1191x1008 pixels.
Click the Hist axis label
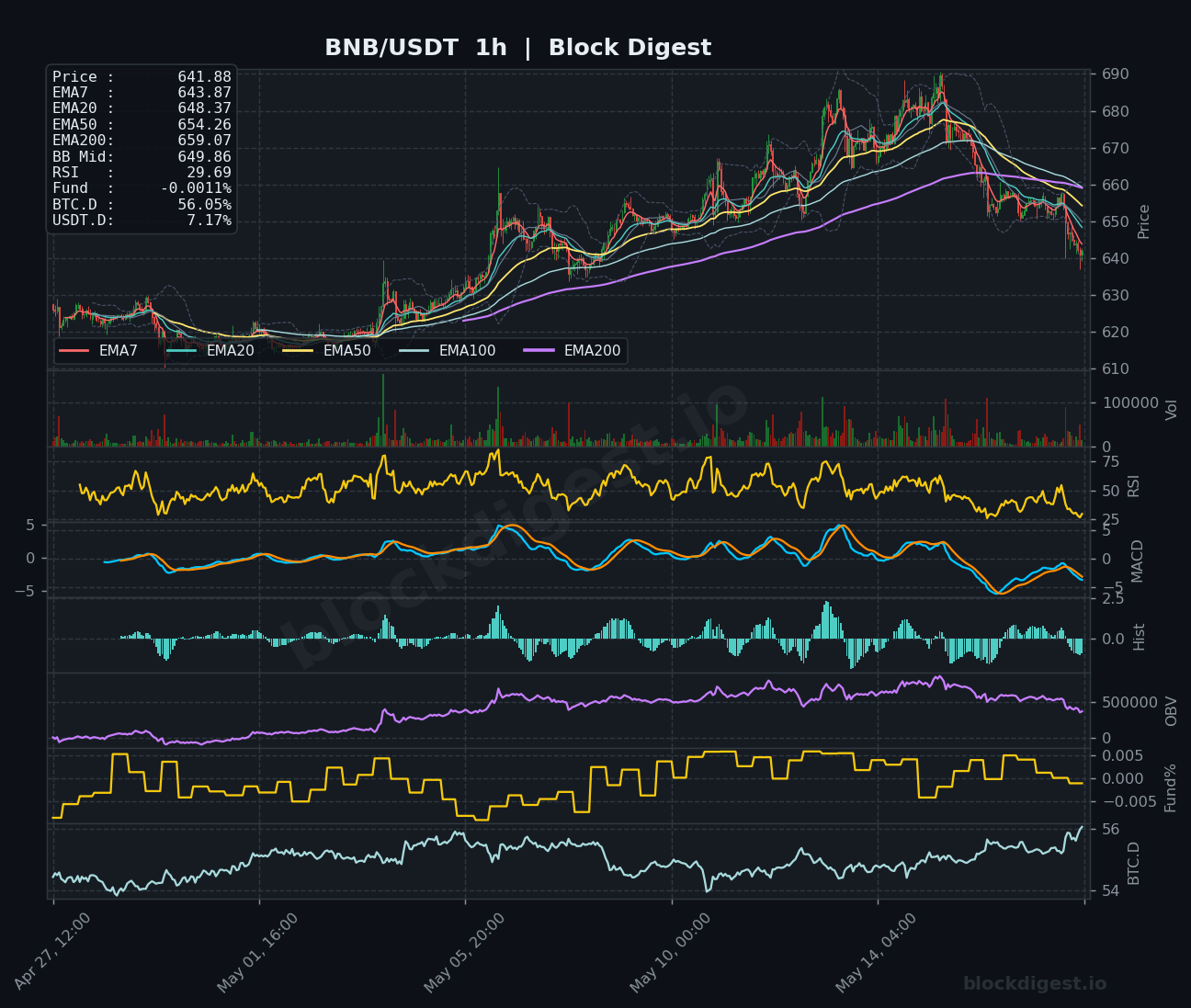pyautogui.click(x=1140, y=637)
